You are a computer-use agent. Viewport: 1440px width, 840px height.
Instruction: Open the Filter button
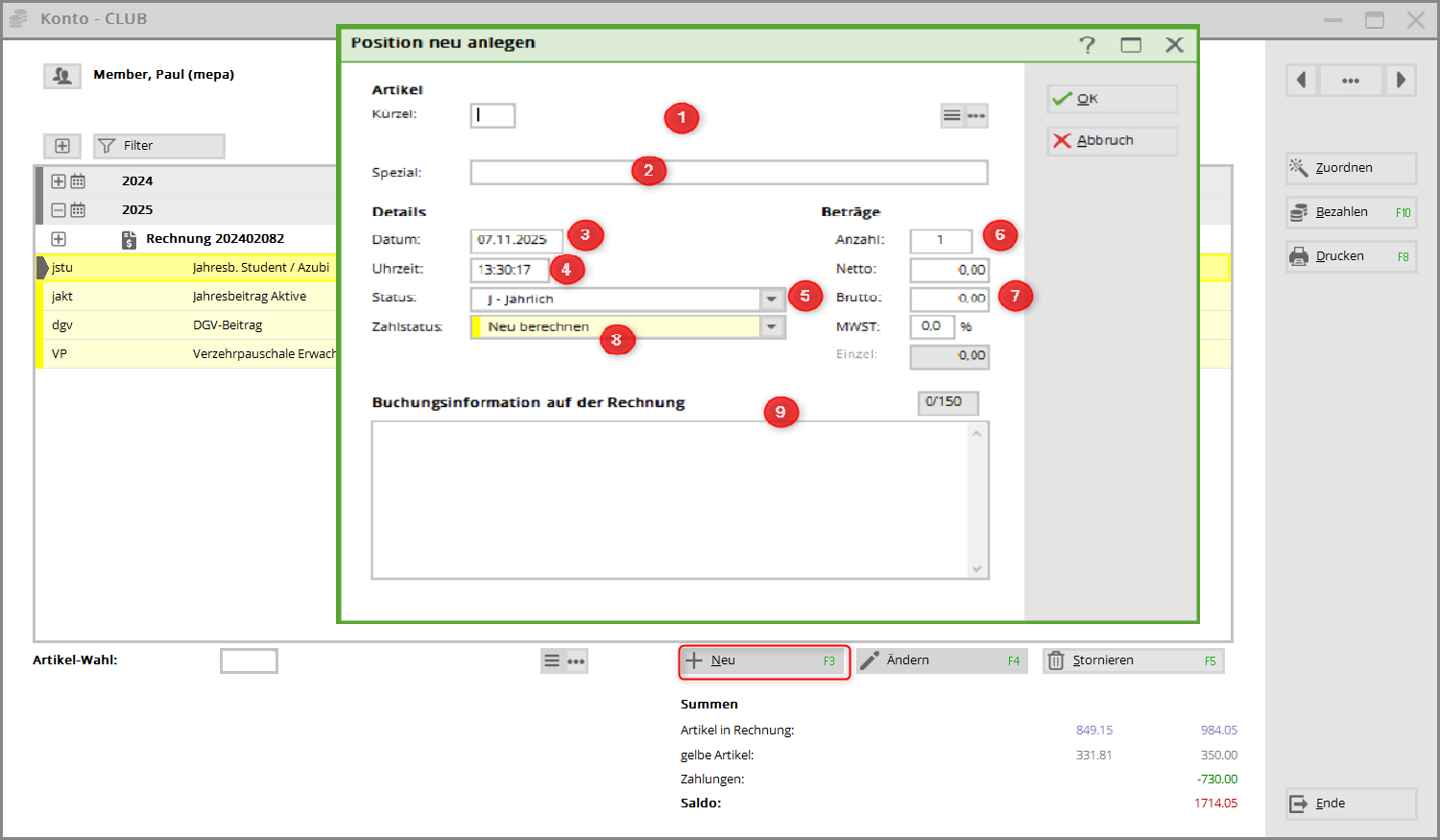159,146
